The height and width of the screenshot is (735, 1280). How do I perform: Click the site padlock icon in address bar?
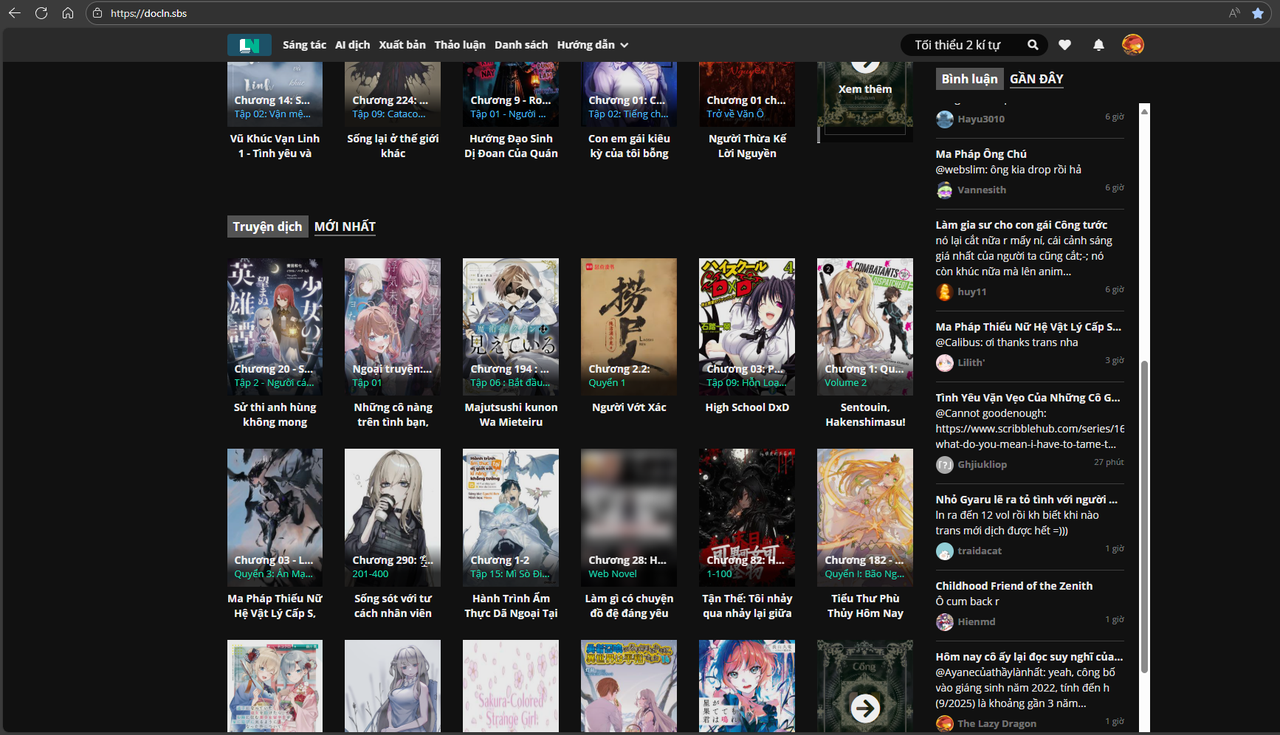point(97,14)
